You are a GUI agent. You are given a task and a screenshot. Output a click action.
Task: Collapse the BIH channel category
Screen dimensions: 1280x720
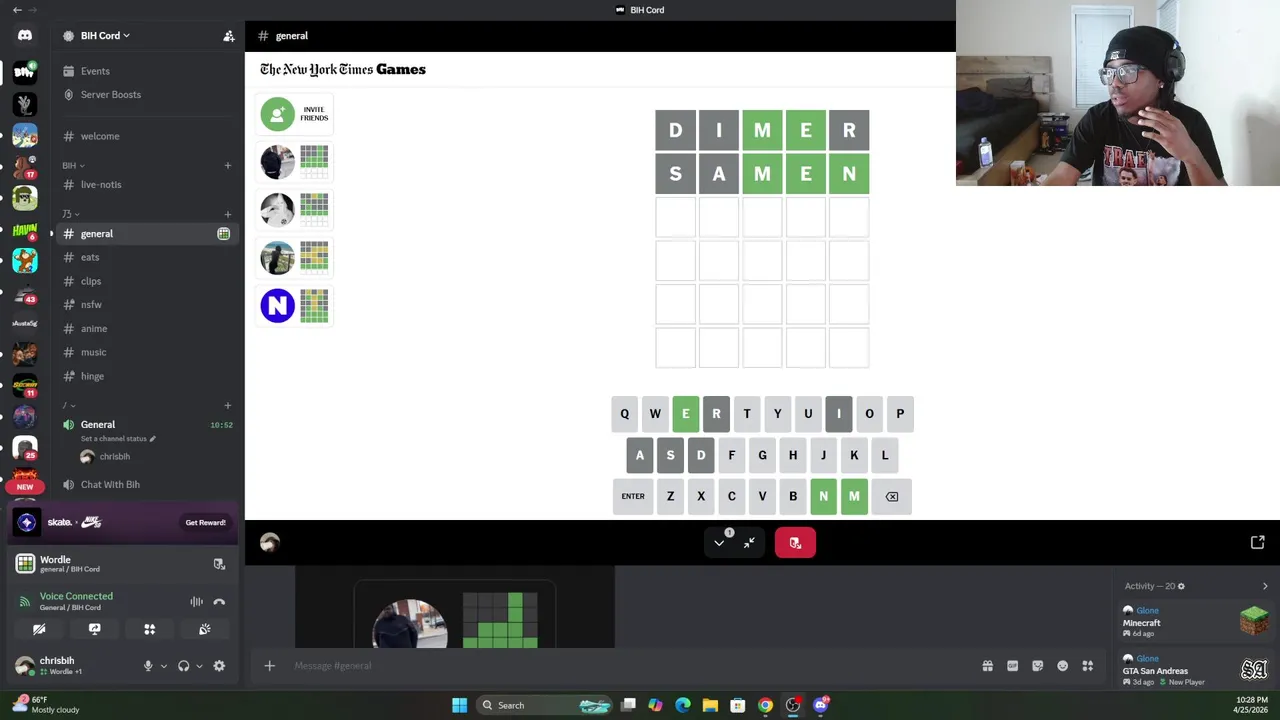click(74, 166)
